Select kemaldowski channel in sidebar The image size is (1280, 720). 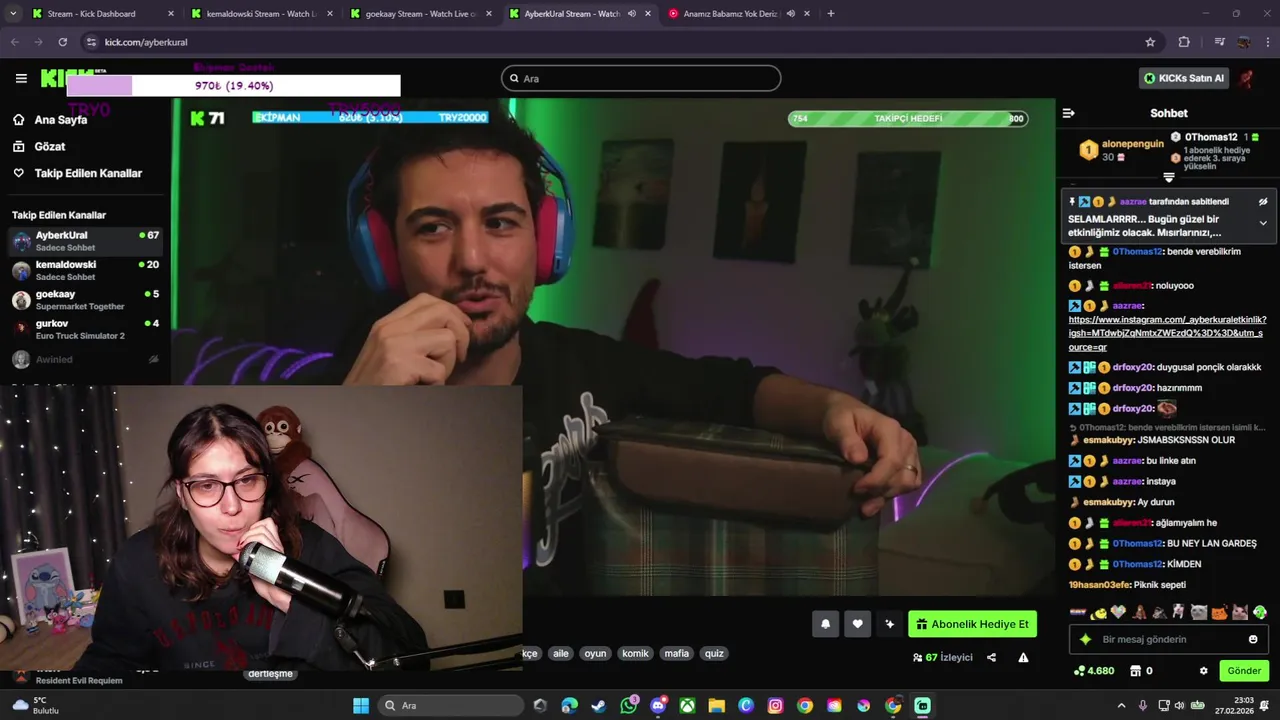[x=85, y=270]
